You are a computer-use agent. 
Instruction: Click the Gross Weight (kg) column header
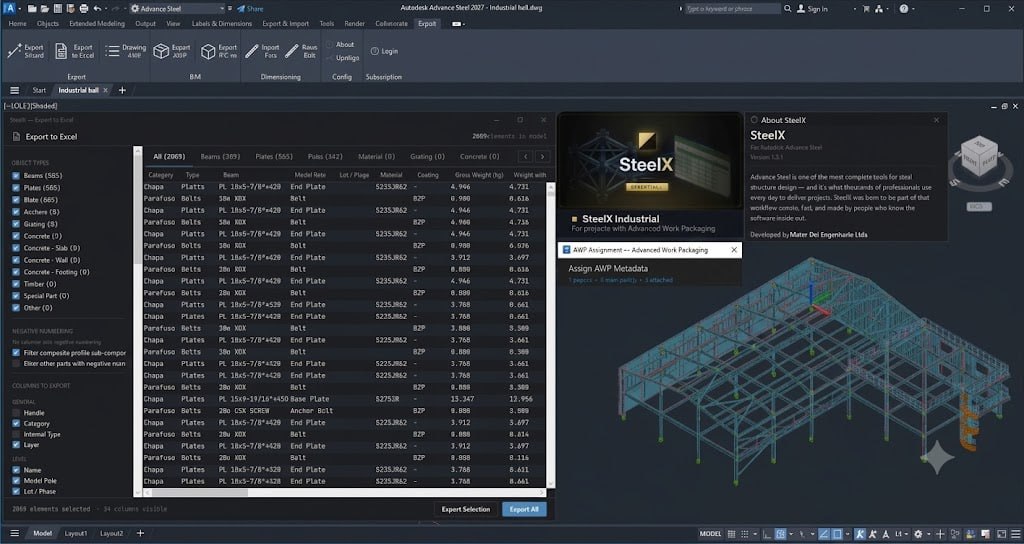[x=479, y=175]
